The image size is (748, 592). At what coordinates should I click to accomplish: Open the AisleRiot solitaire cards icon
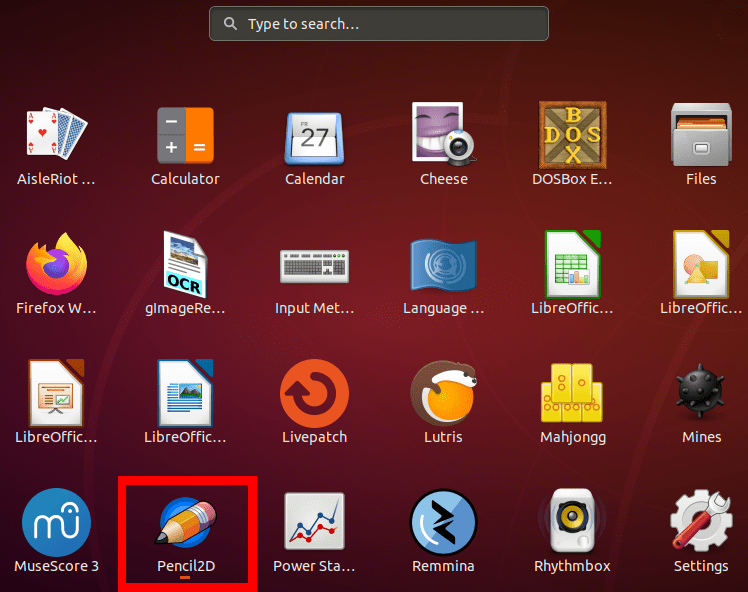tap(57, 133)
